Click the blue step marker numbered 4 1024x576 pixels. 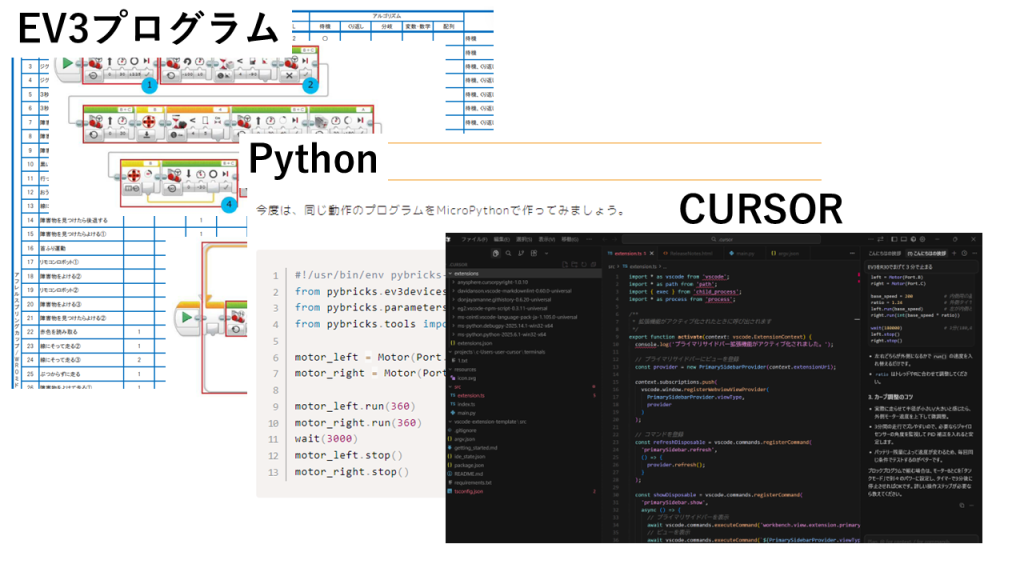pyautogui.click(x=229, y=204)
